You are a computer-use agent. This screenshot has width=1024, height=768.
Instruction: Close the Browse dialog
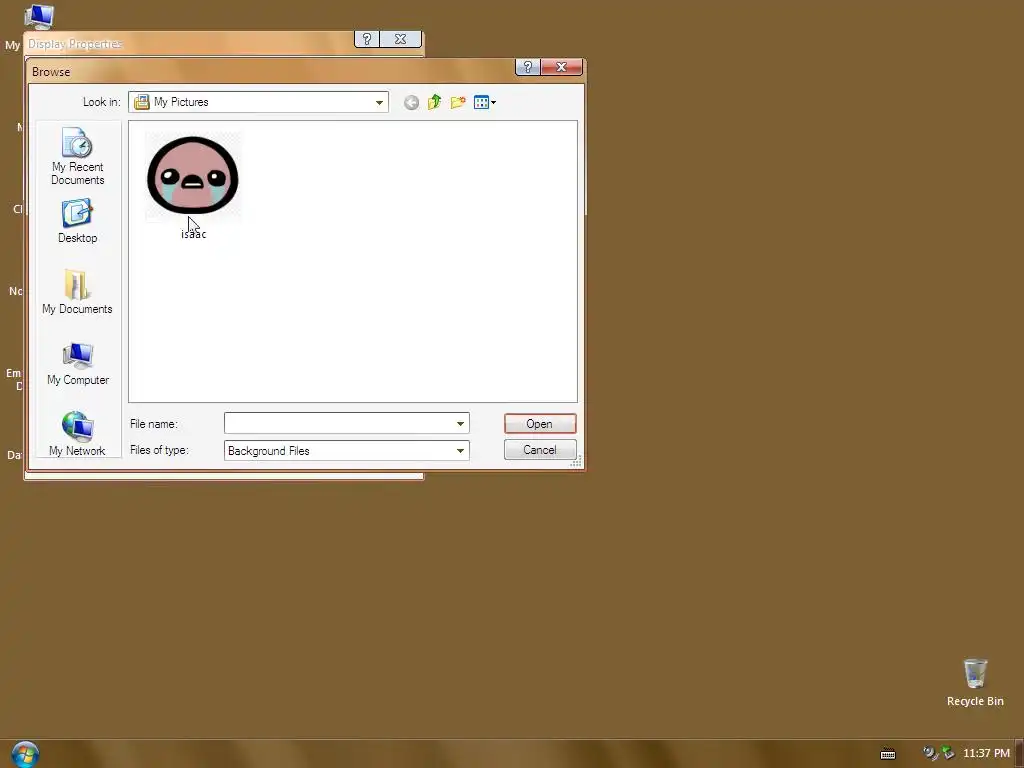561,67
